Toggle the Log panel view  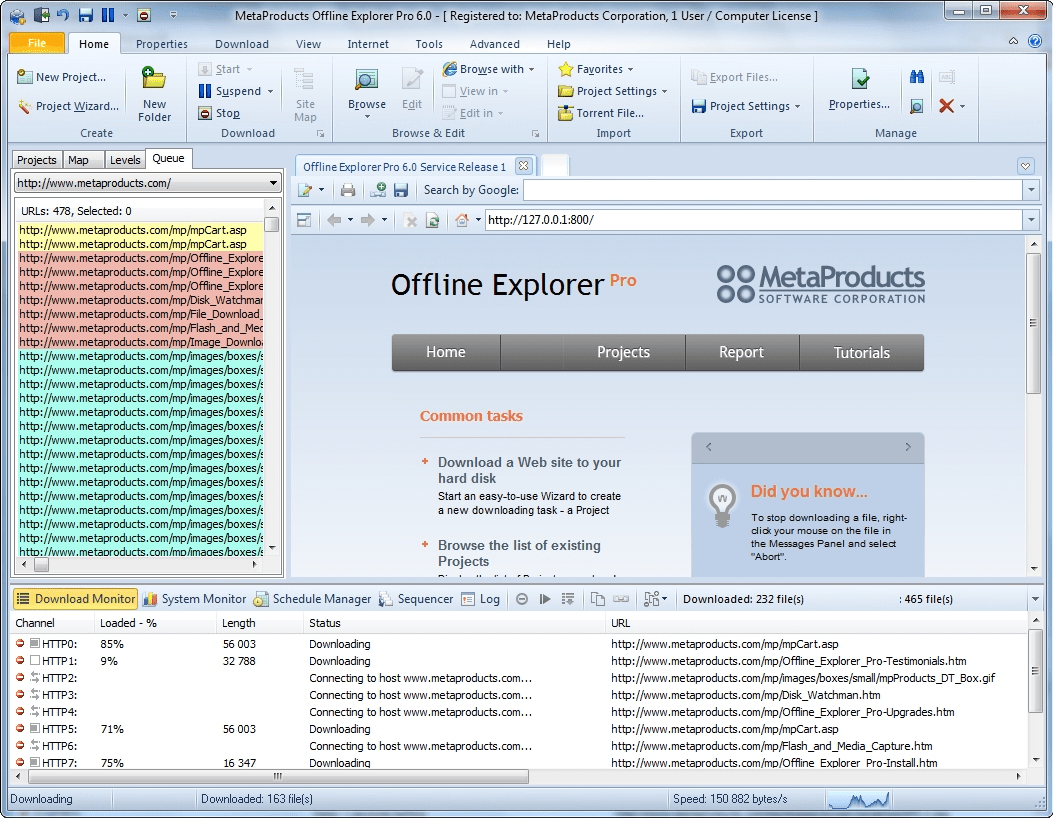click(x=480, y=599)
